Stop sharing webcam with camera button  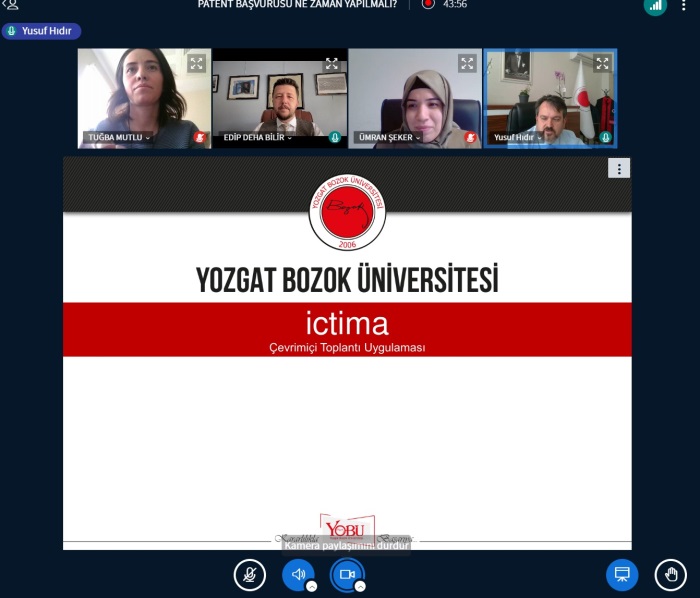click(x=347, y=575)
